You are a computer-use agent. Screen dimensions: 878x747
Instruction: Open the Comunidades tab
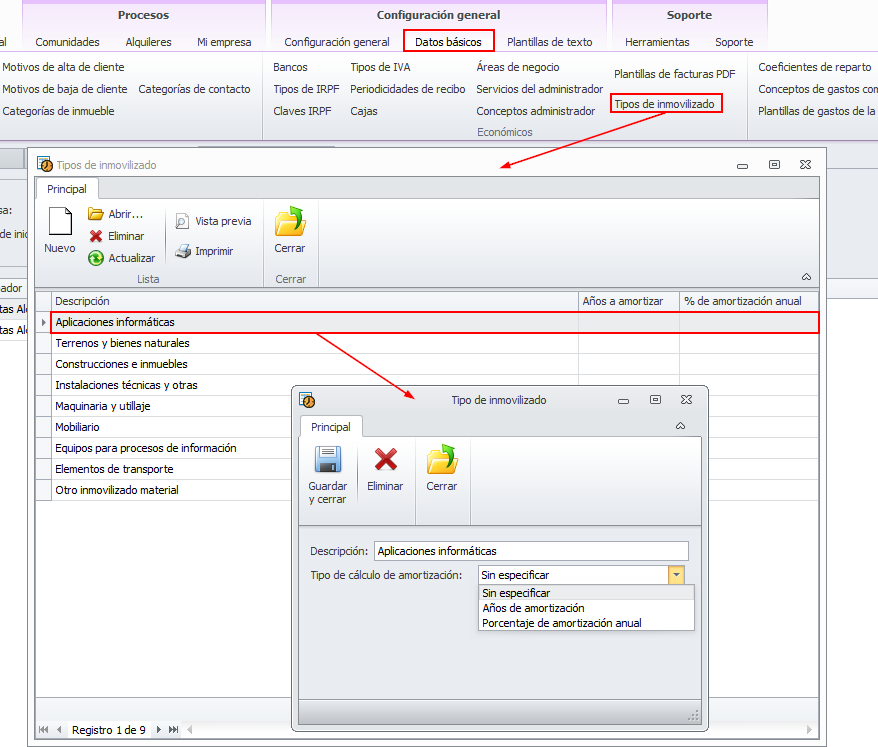click(67, 42)
